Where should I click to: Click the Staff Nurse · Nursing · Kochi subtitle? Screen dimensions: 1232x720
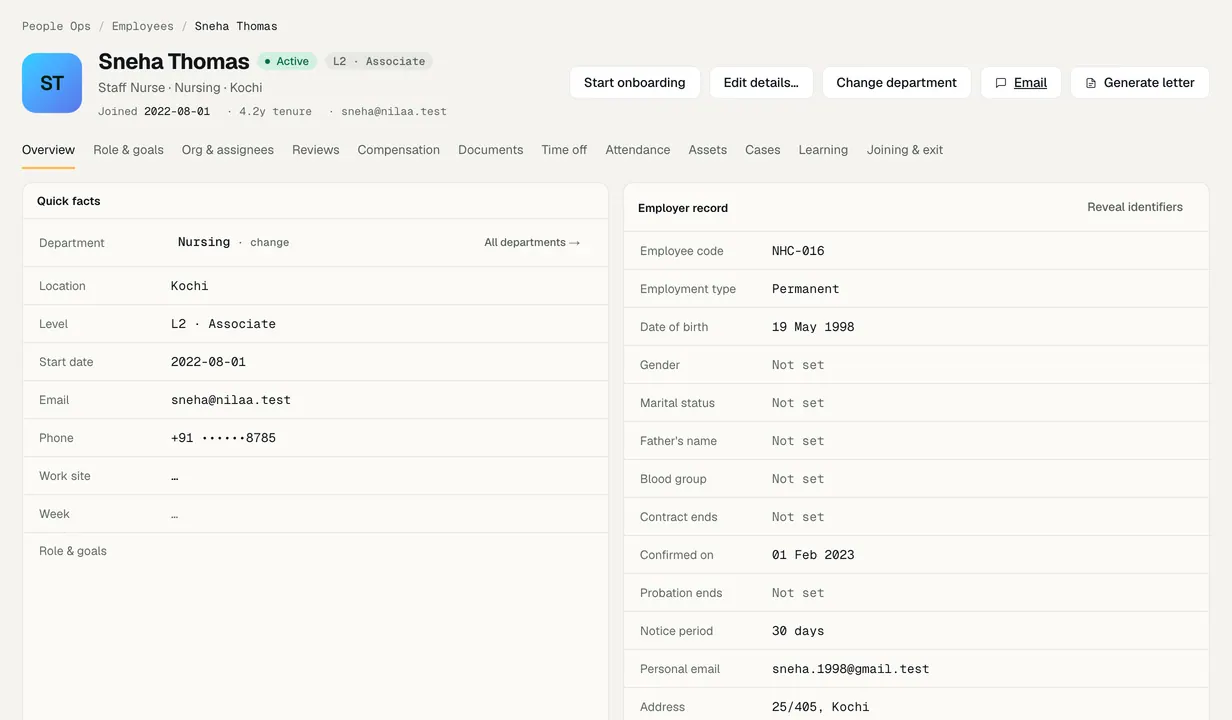click(x=180, y=87)
